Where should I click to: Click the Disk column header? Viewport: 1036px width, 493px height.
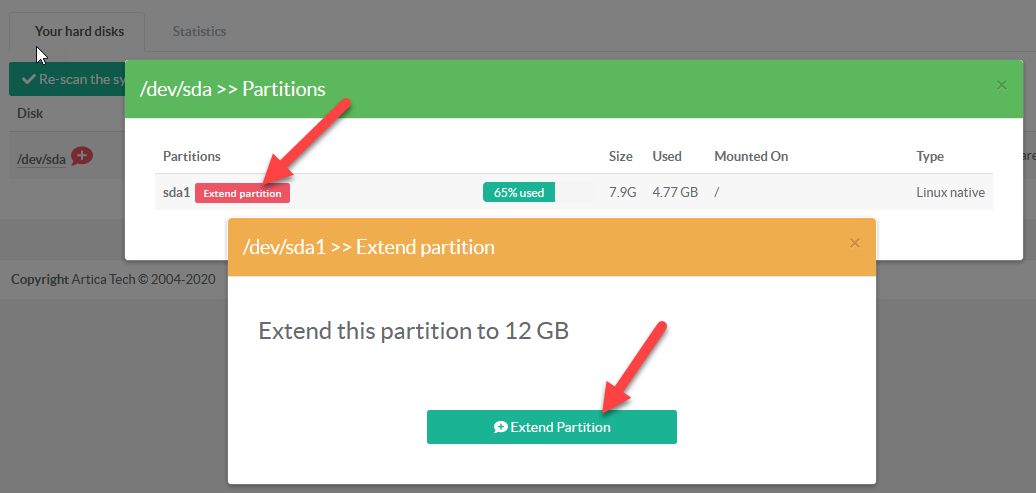coord(30,113)
